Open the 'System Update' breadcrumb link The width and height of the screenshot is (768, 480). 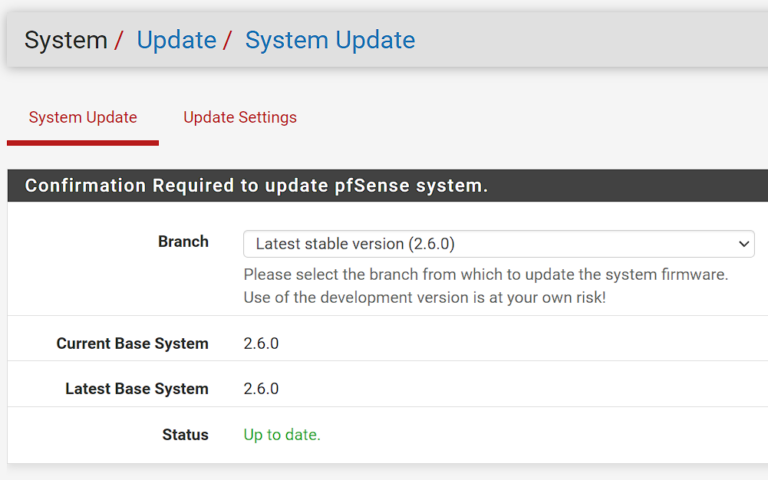point(330,40)
